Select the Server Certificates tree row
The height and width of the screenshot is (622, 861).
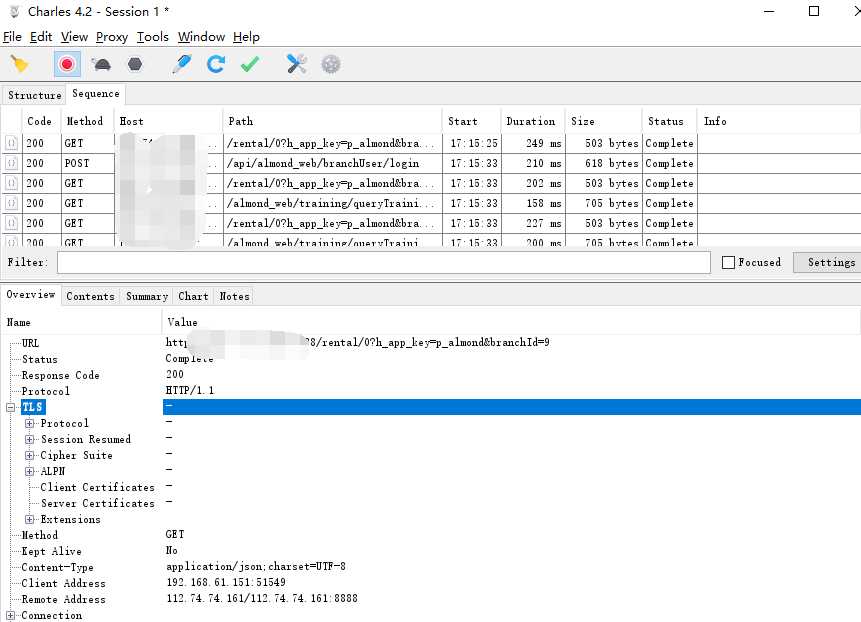coord(430,503)
